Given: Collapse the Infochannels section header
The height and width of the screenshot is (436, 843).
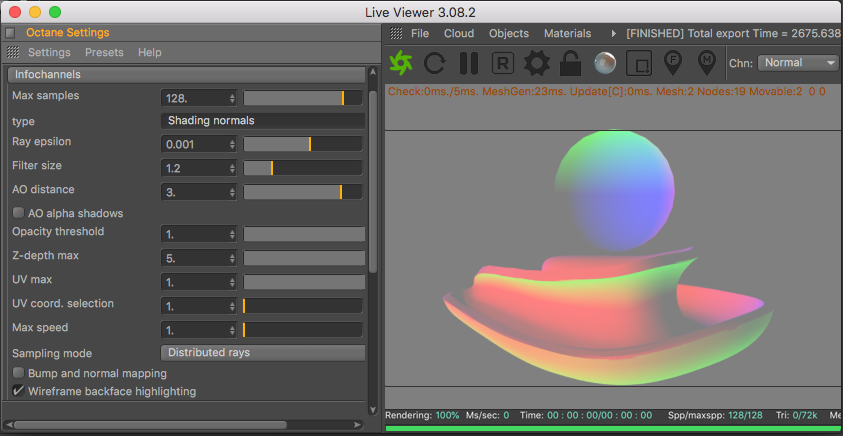Looking at the screenshot, I should click(186, 74).
